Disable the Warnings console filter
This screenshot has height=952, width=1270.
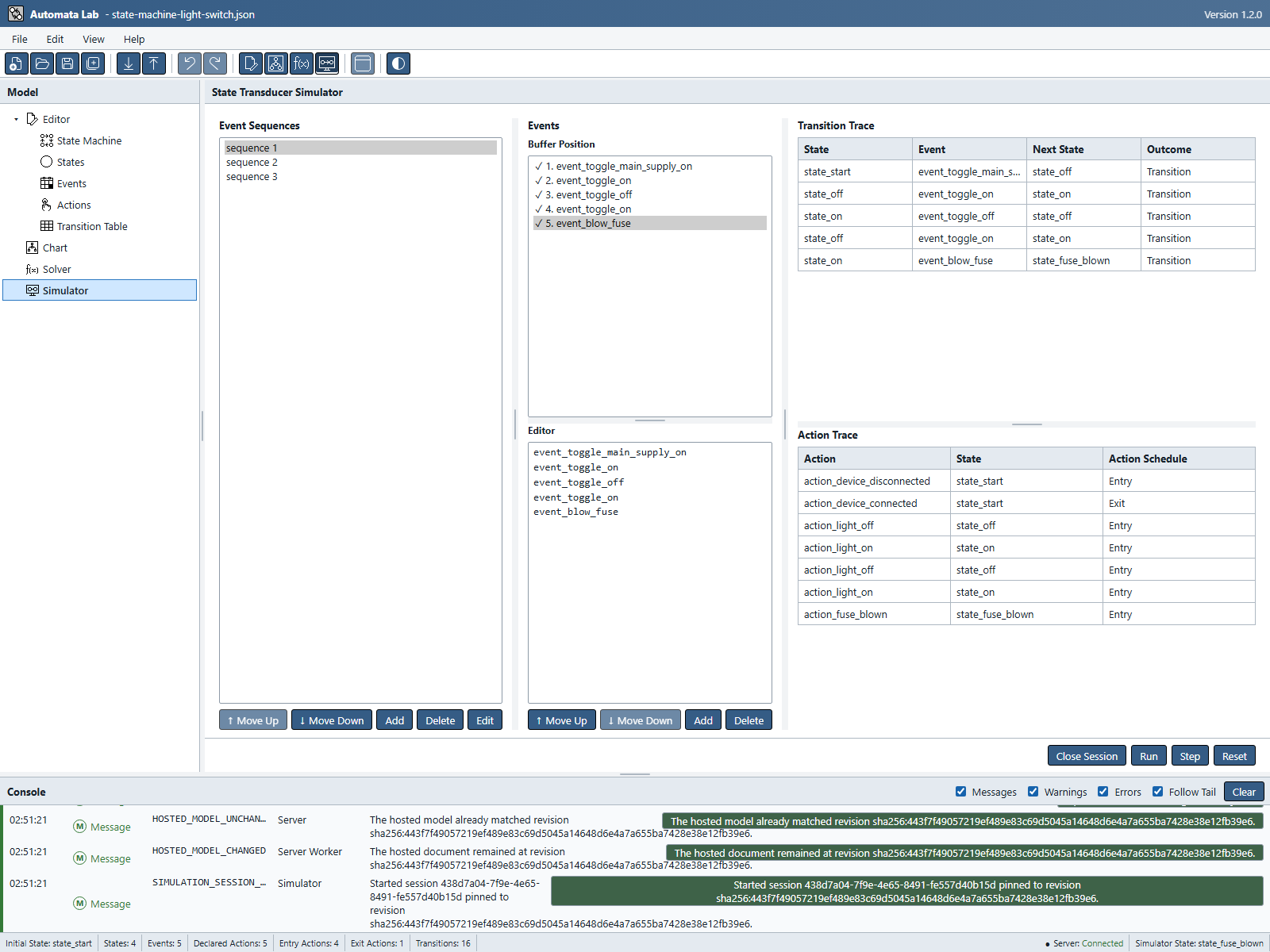pyautogui.click(x=1033, y=792)
